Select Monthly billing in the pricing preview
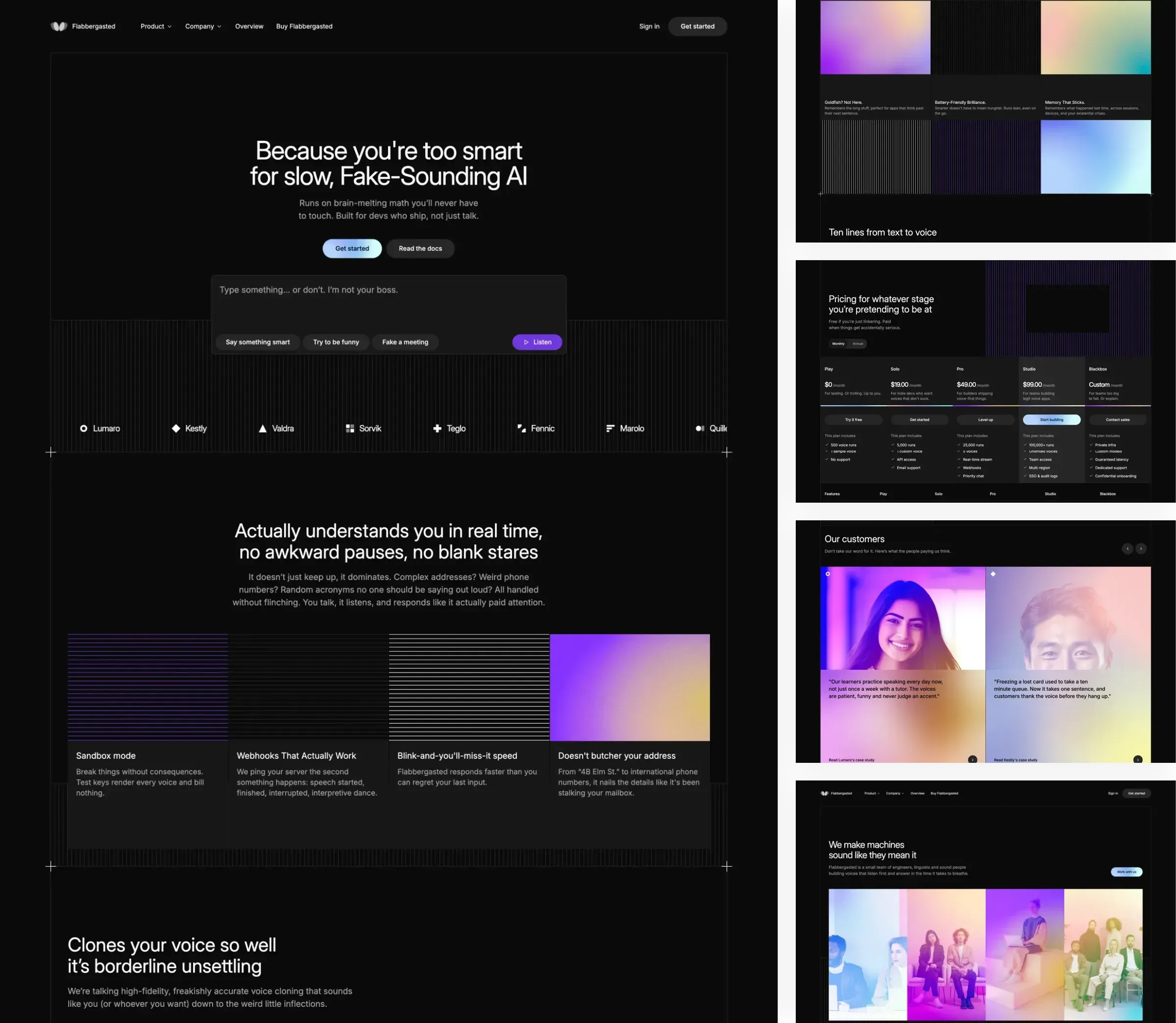Image resolution: width=1176 pixels, height=1023 pixels. point(838,343)
